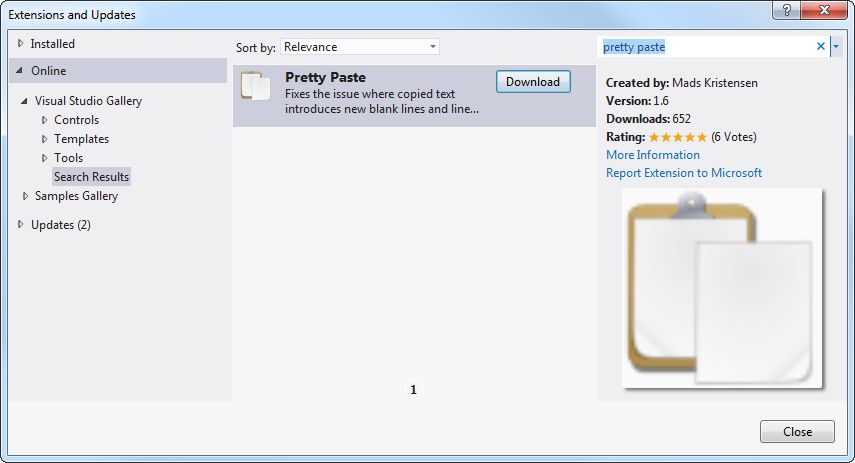Viewport: 855px width, 463px height.
Task: Click the five-star rating icons
Action: click(677, 137)
